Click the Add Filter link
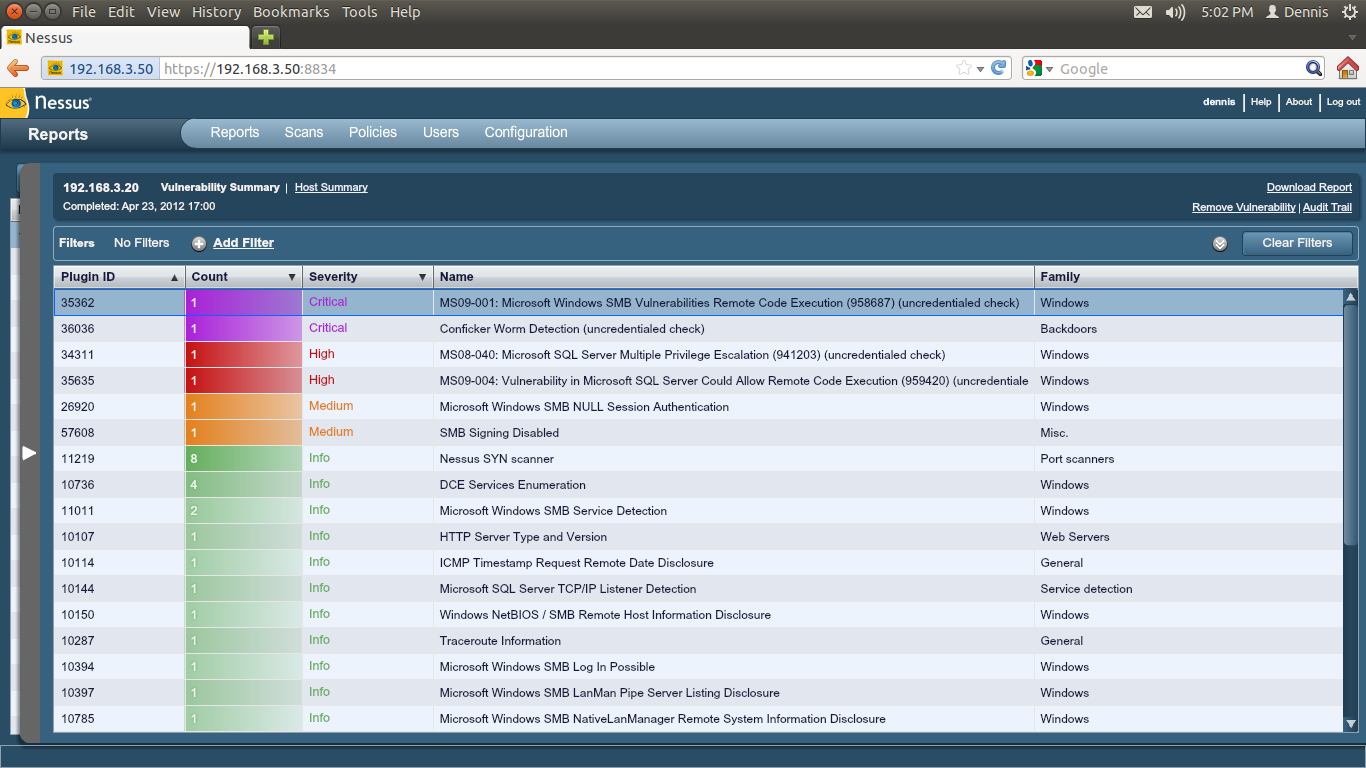The height and width of the screenshot is (768, 1366). pos(243,243)
